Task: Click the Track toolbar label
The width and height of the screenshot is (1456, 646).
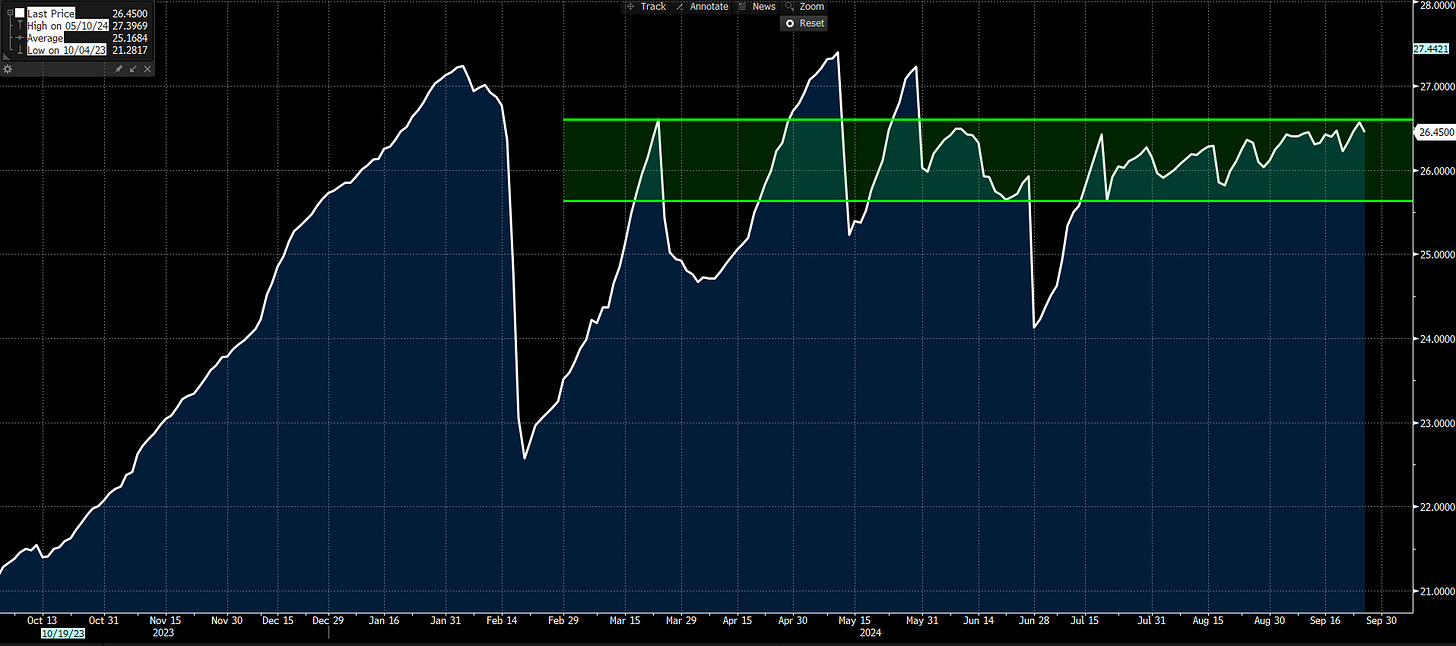Action: [653, 6]
